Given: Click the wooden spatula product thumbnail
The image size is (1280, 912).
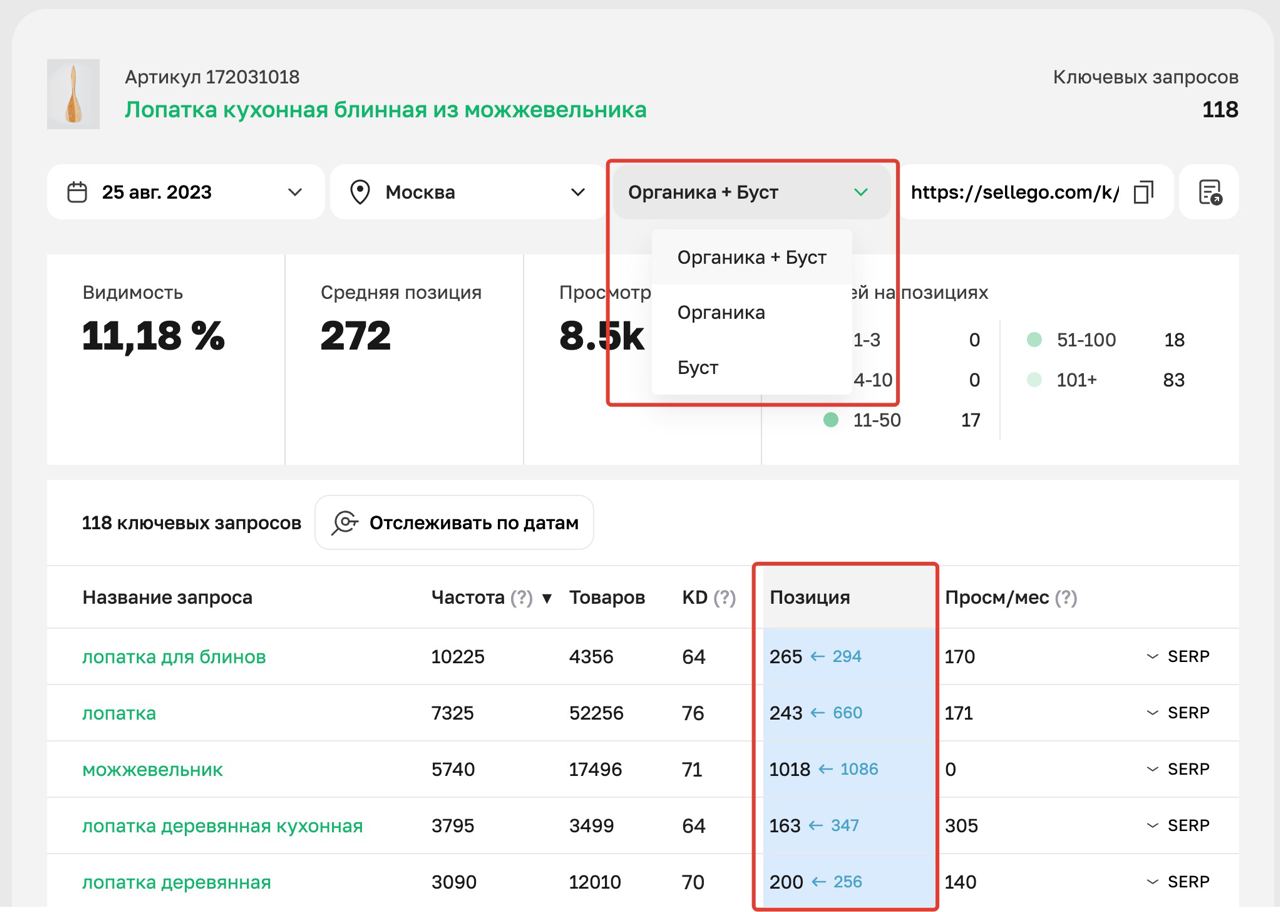Looking at the screenshot, I should 72,94.
